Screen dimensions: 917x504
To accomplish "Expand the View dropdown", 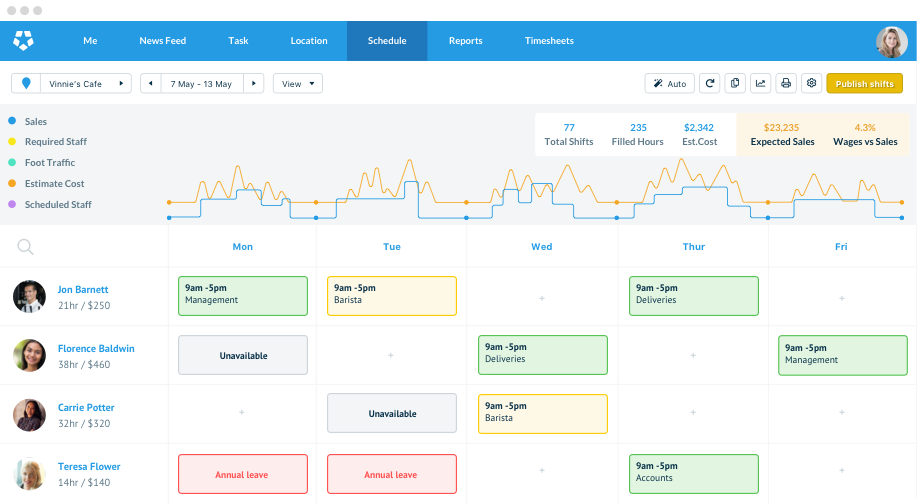I will click(x=298, y=84).
